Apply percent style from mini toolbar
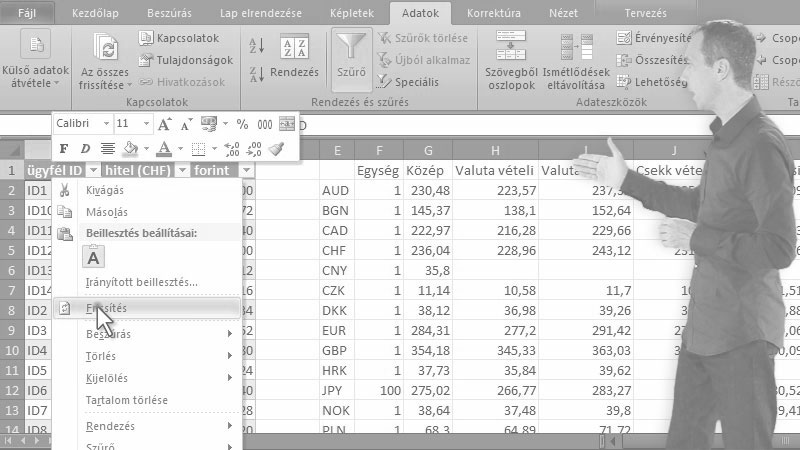The width and height of the screenshot is (800, 450). point(242,124)
